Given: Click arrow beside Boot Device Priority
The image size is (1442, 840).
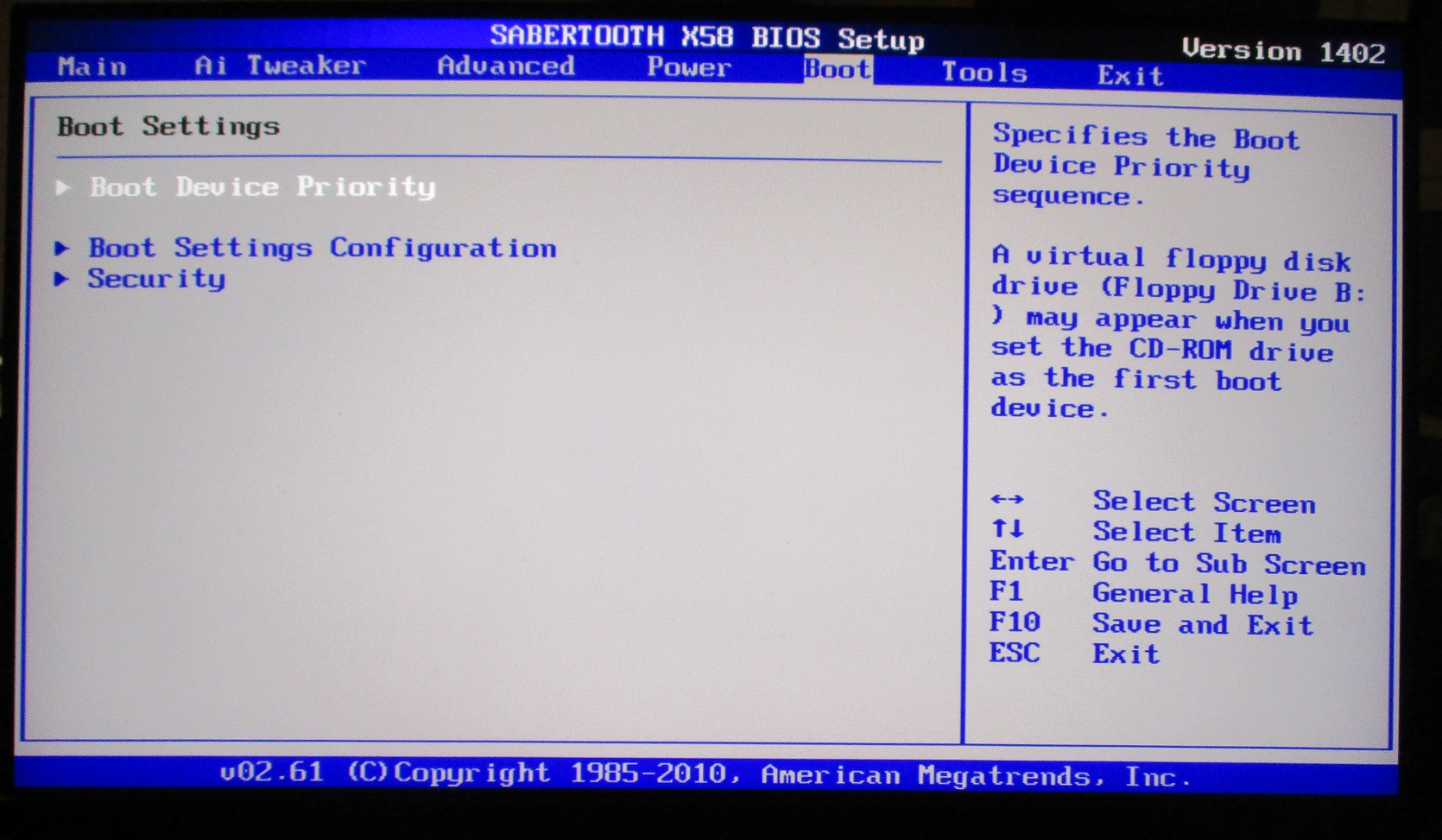Looking at the screenshot, I should click(63, 187).
